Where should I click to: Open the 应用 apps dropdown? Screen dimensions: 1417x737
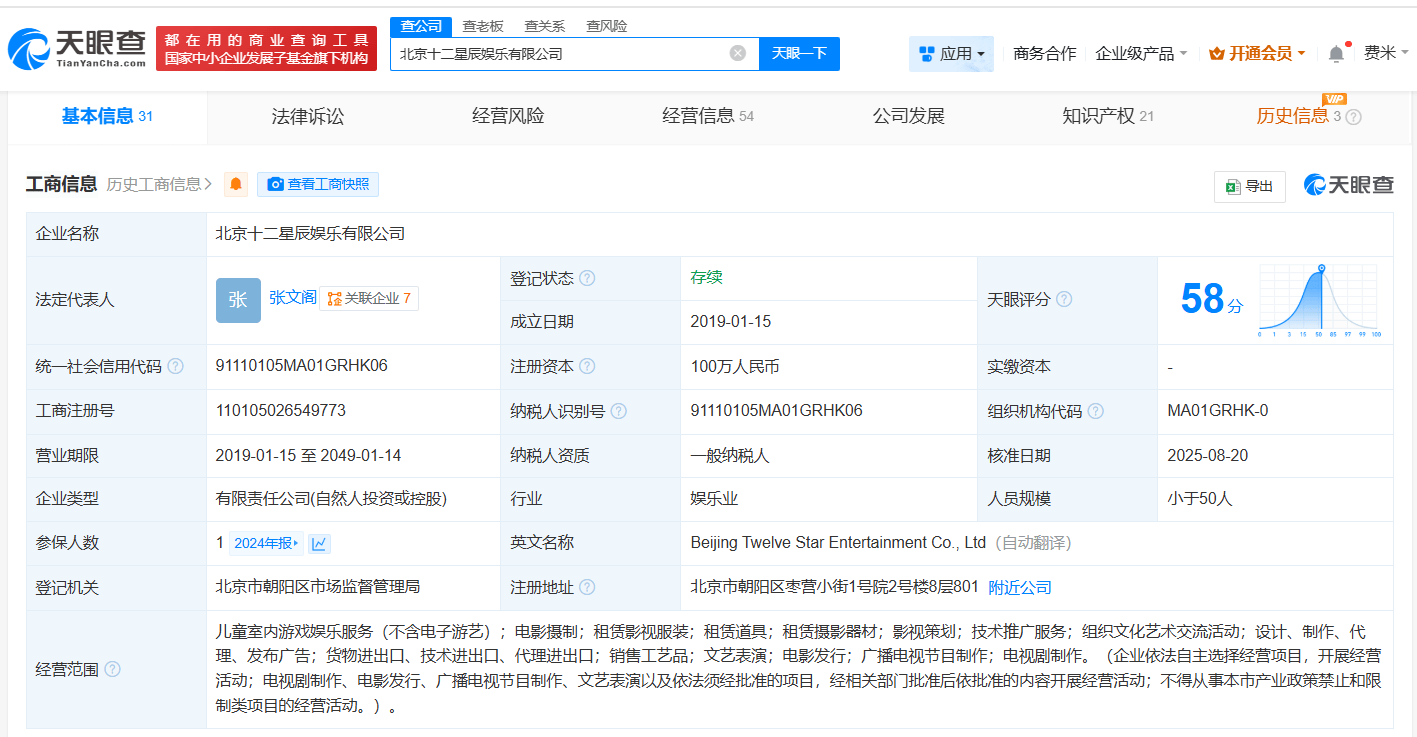coord(951,54)
